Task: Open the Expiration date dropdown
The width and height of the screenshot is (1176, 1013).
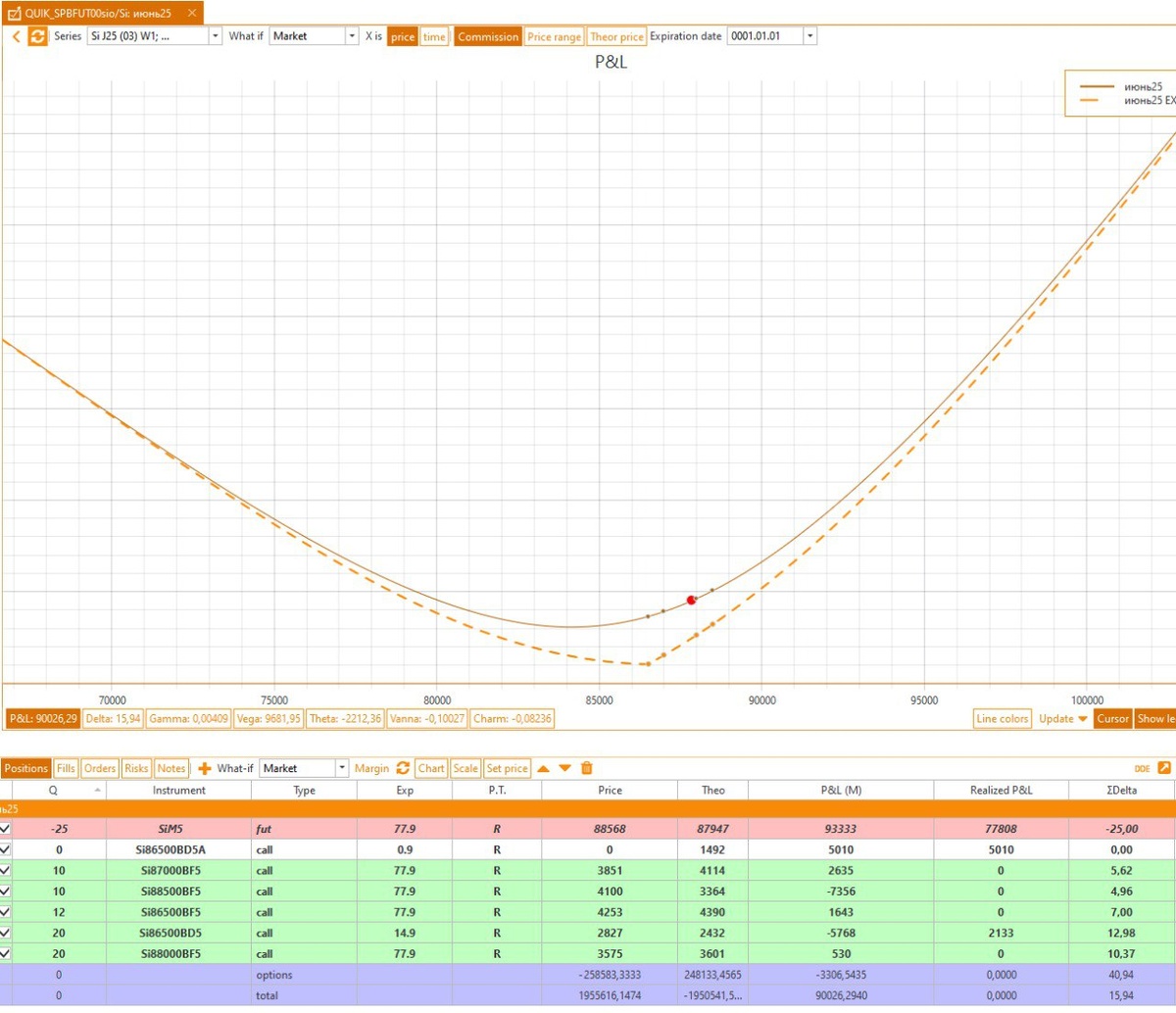Action: click(809, 36)
